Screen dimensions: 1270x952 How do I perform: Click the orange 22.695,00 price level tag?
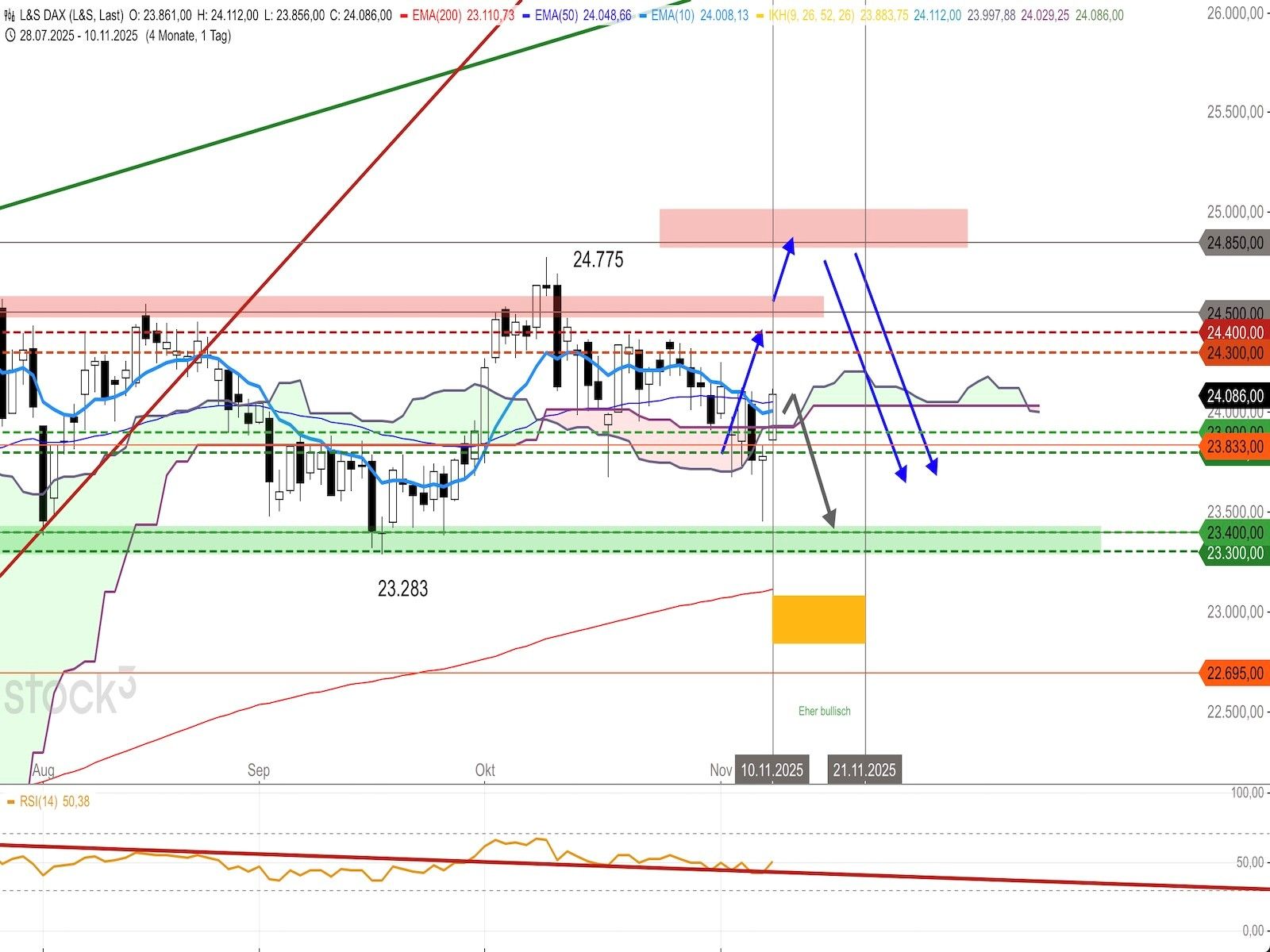[x=1234, y=674]
